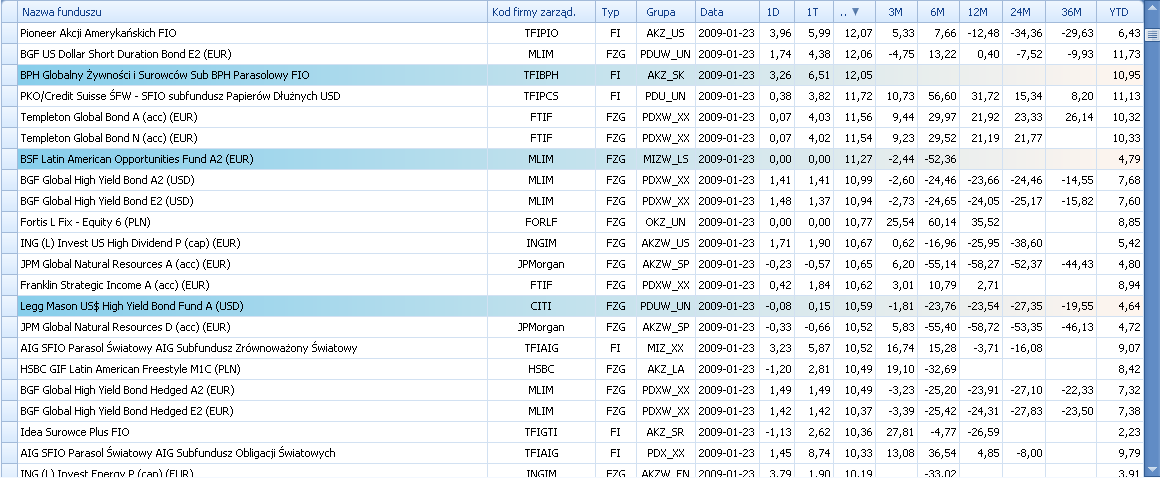Select Franklin Strategic Income A (acc) (EUR)

(581, 285)
